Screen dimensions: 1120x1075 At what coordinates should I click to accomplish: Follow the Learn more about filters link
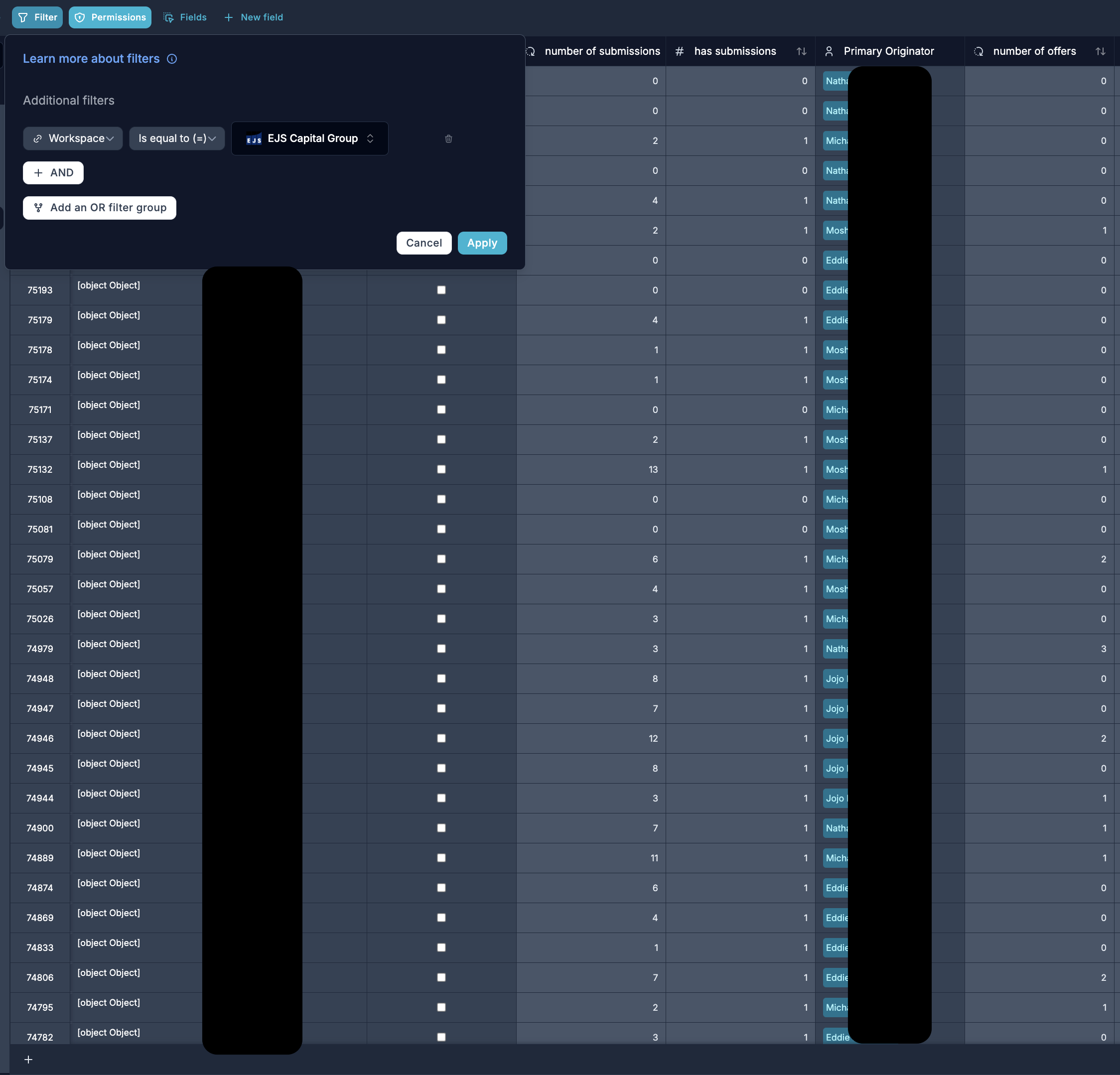[x=92, y=59]
